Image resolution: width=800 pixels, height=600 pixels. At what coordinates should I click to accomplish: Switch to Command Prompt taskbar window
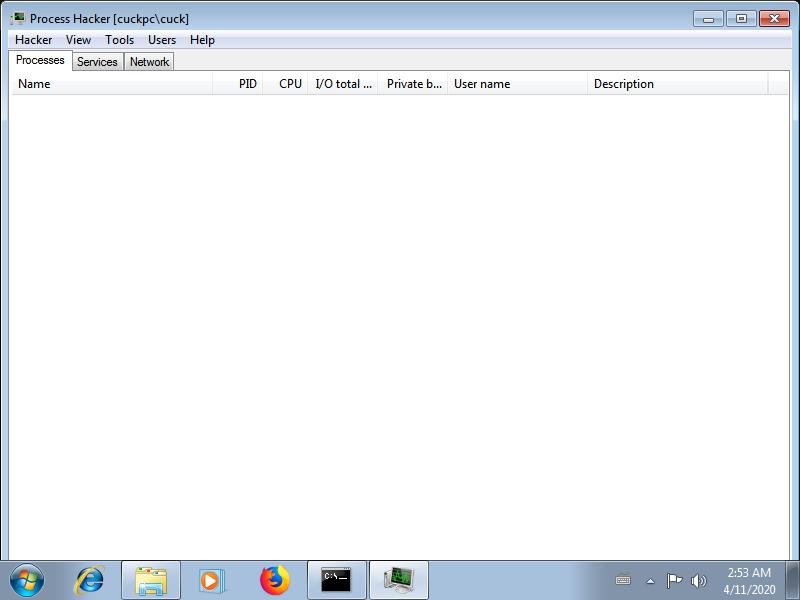337,580
